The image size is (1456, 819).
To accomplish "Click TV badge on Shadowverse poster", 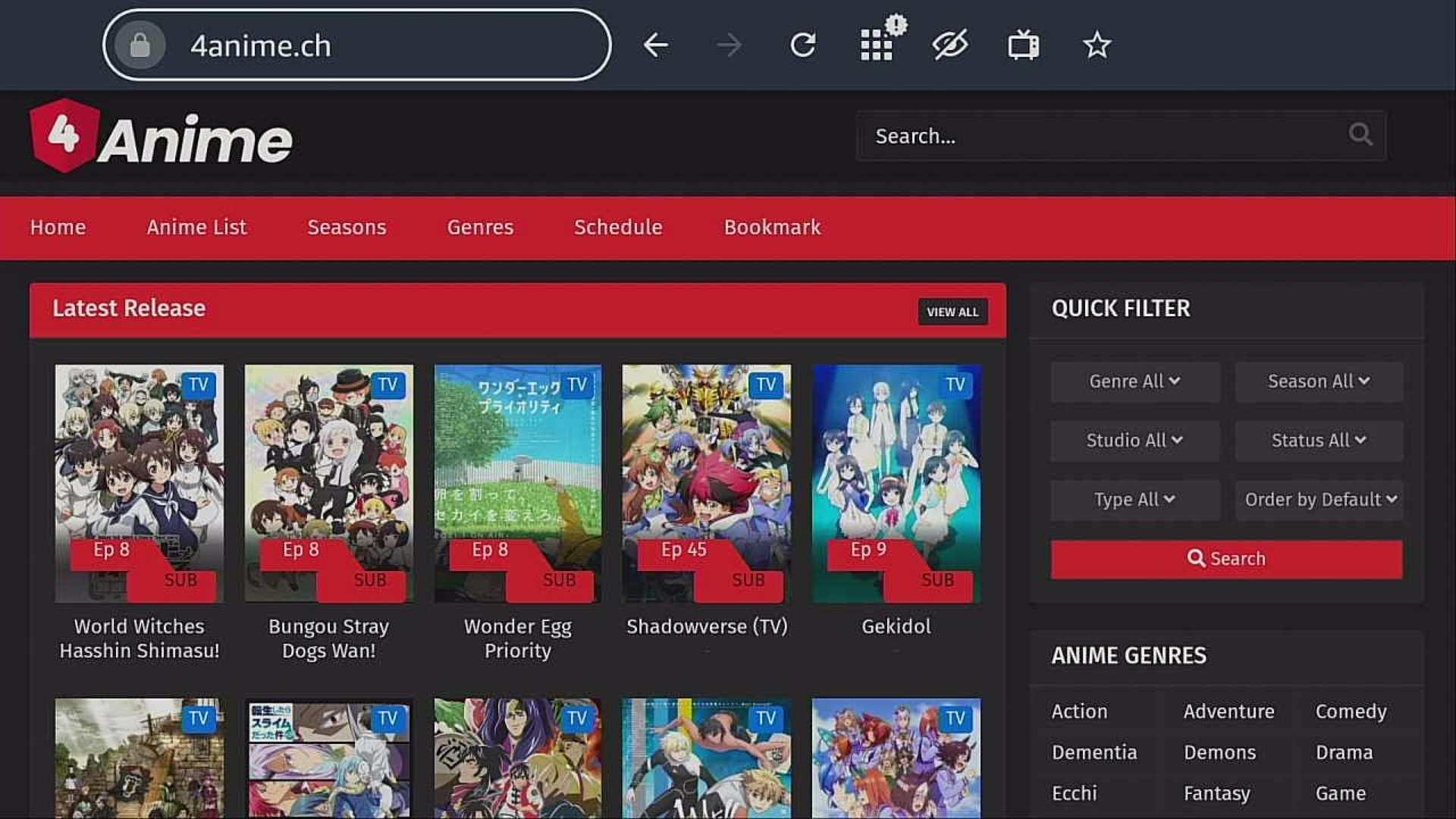I will tap(766, 384).
